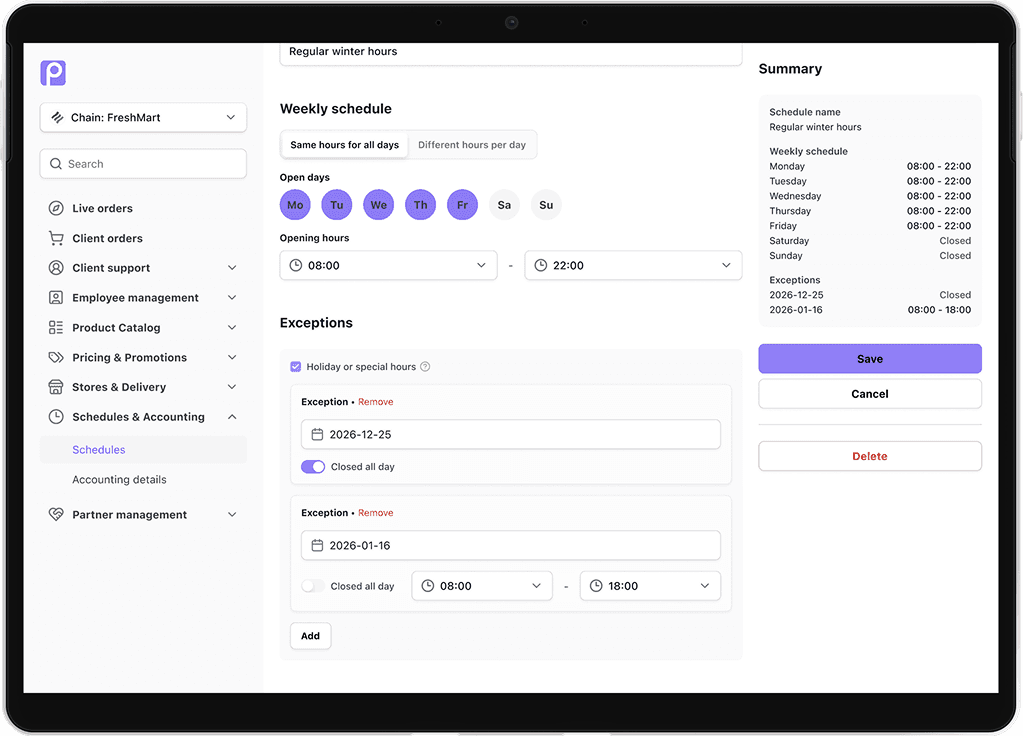Click the Client support person icon
The image size is (1023, 736).
(x=56, y=268)
